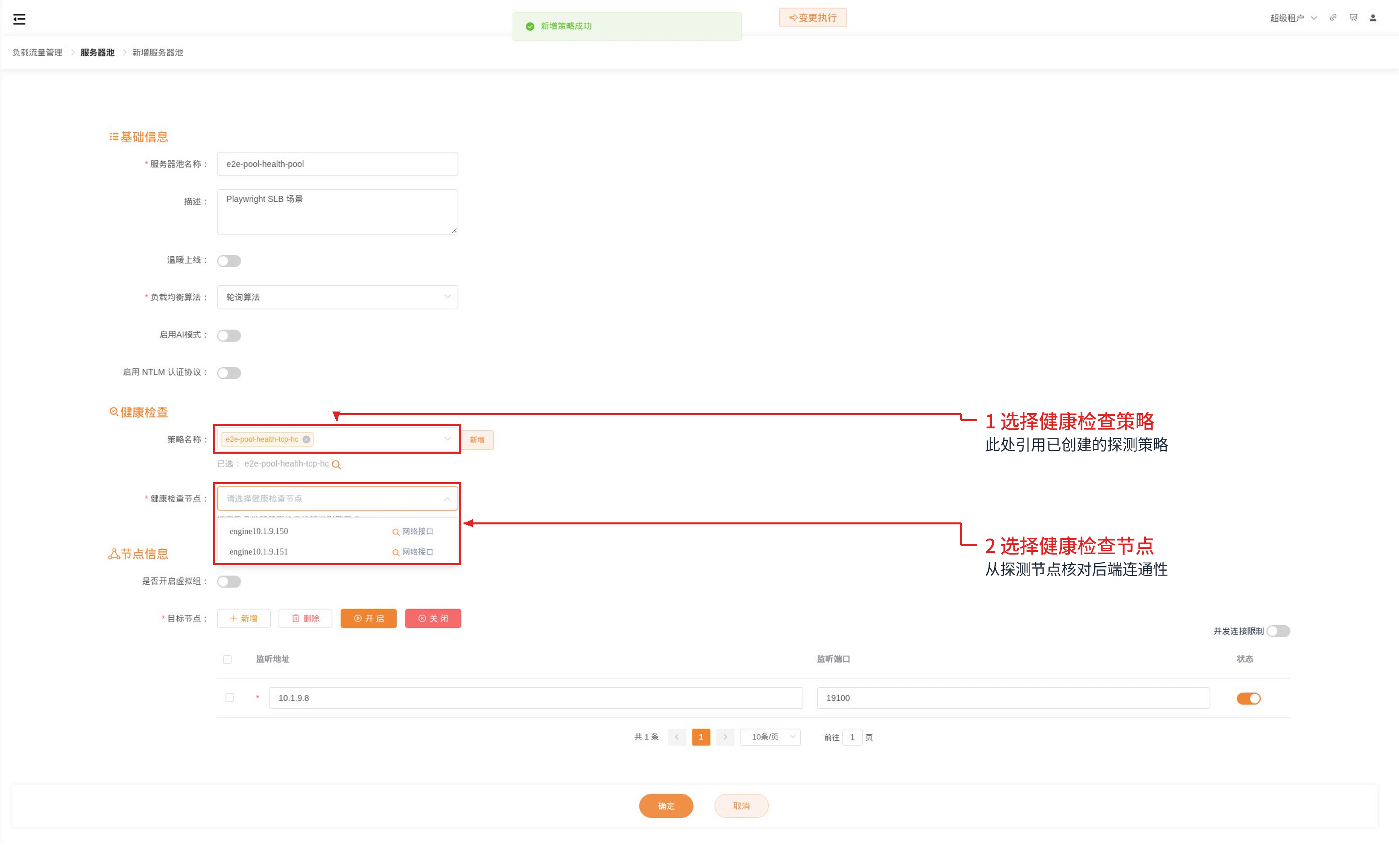Go to 负载流量管理 breadcrumb
1399x868 pixels.
pyautogui.click(x=37, y=52)
